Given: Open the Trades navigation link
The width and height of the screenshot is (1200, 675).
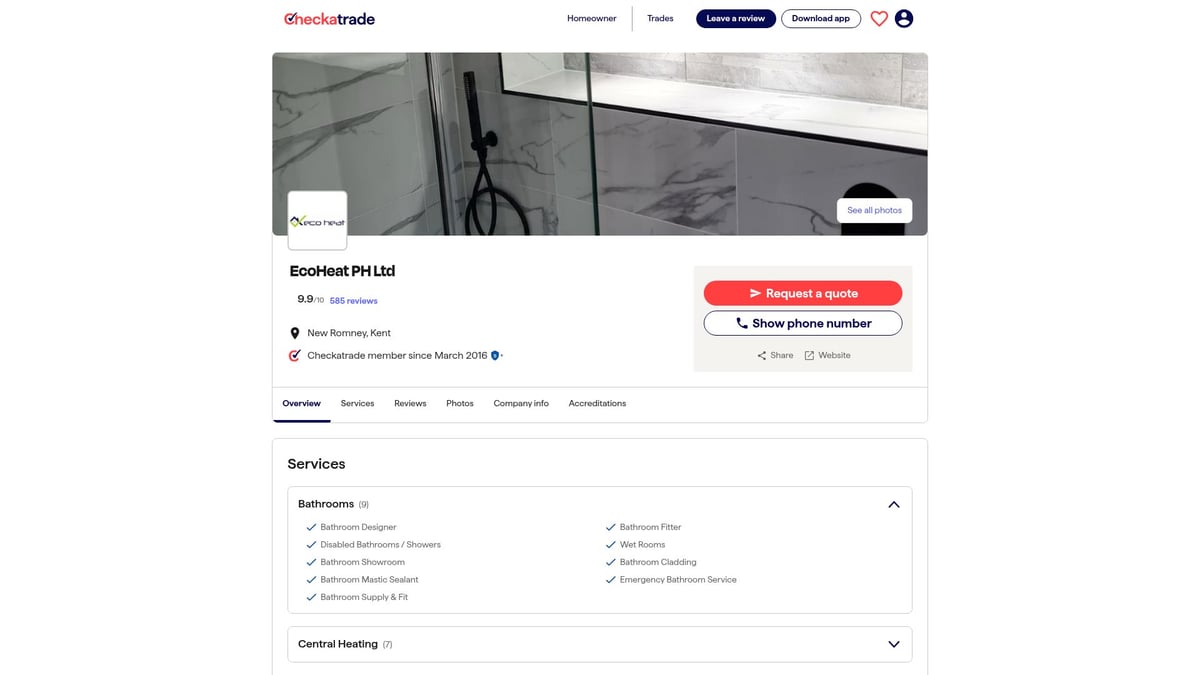Looking at the screenshot, I should (x=660, y=18).
